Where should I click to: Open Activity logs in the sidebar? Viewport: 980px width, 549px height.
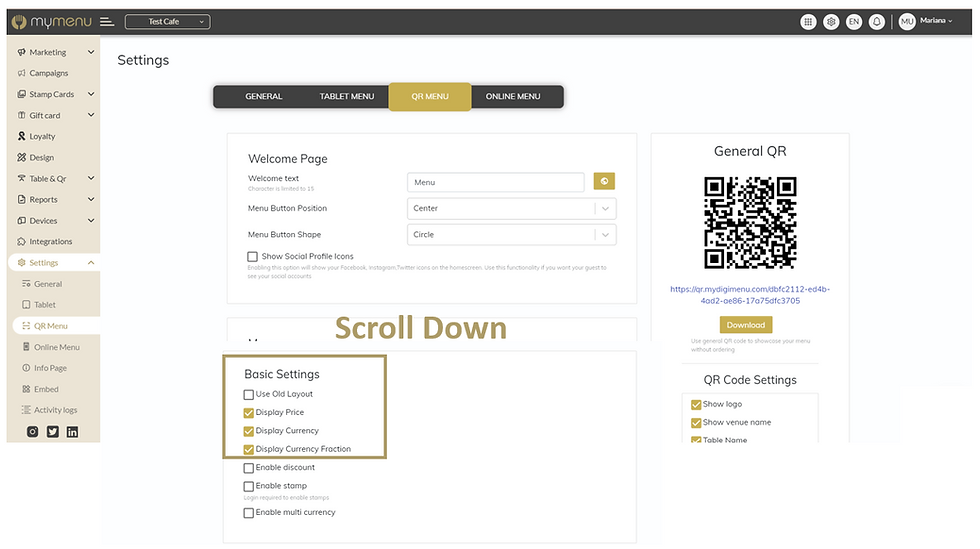pyautogui.click(x=55, y=410)
